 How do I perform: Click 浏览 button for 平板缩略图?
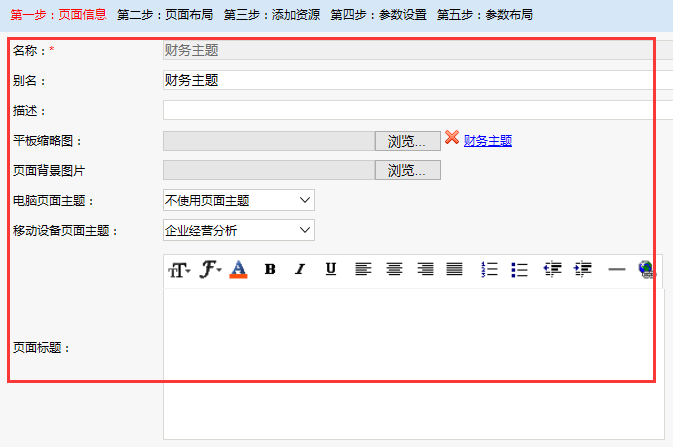[x=408, y=141]
